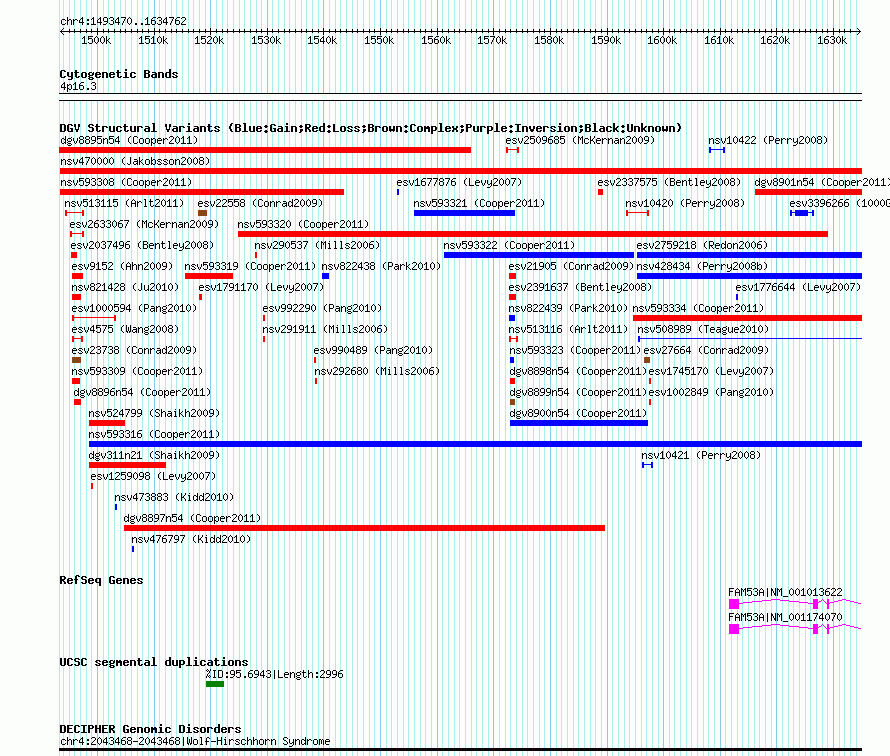Select the nsv822438 (Park2010) label
Screen dimensions: 890x756
(x=381, y=266)
